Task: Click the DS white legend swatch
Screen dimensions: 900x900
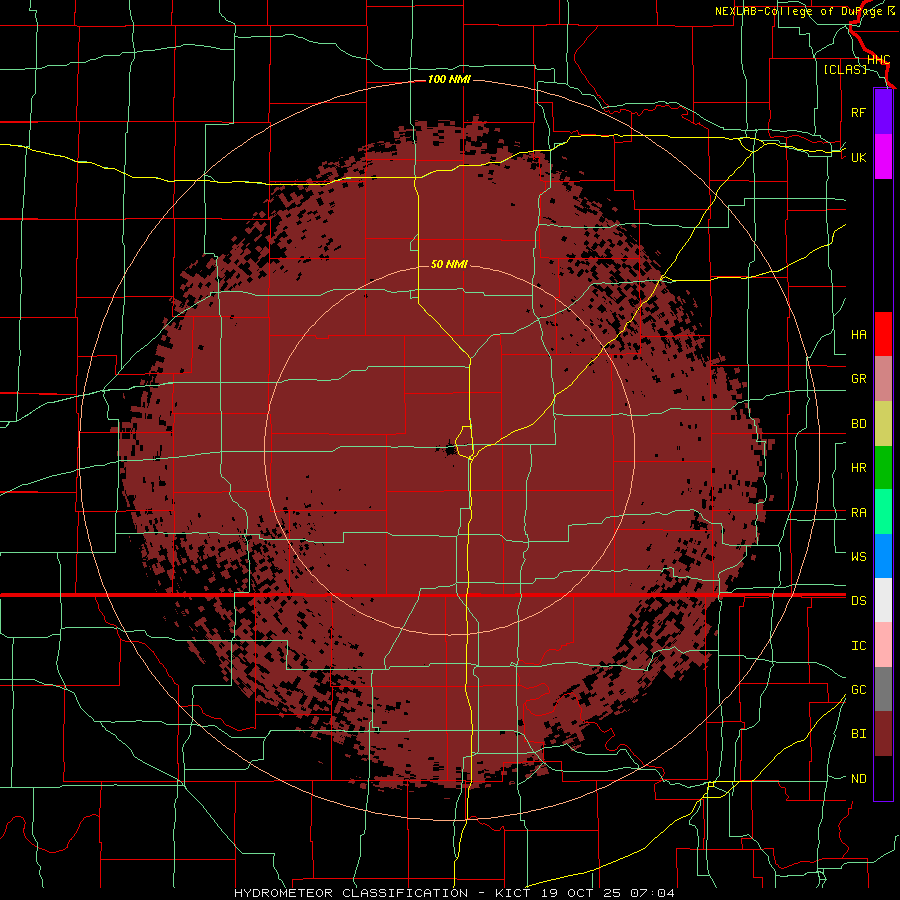Action: click(x=883, y=600)
